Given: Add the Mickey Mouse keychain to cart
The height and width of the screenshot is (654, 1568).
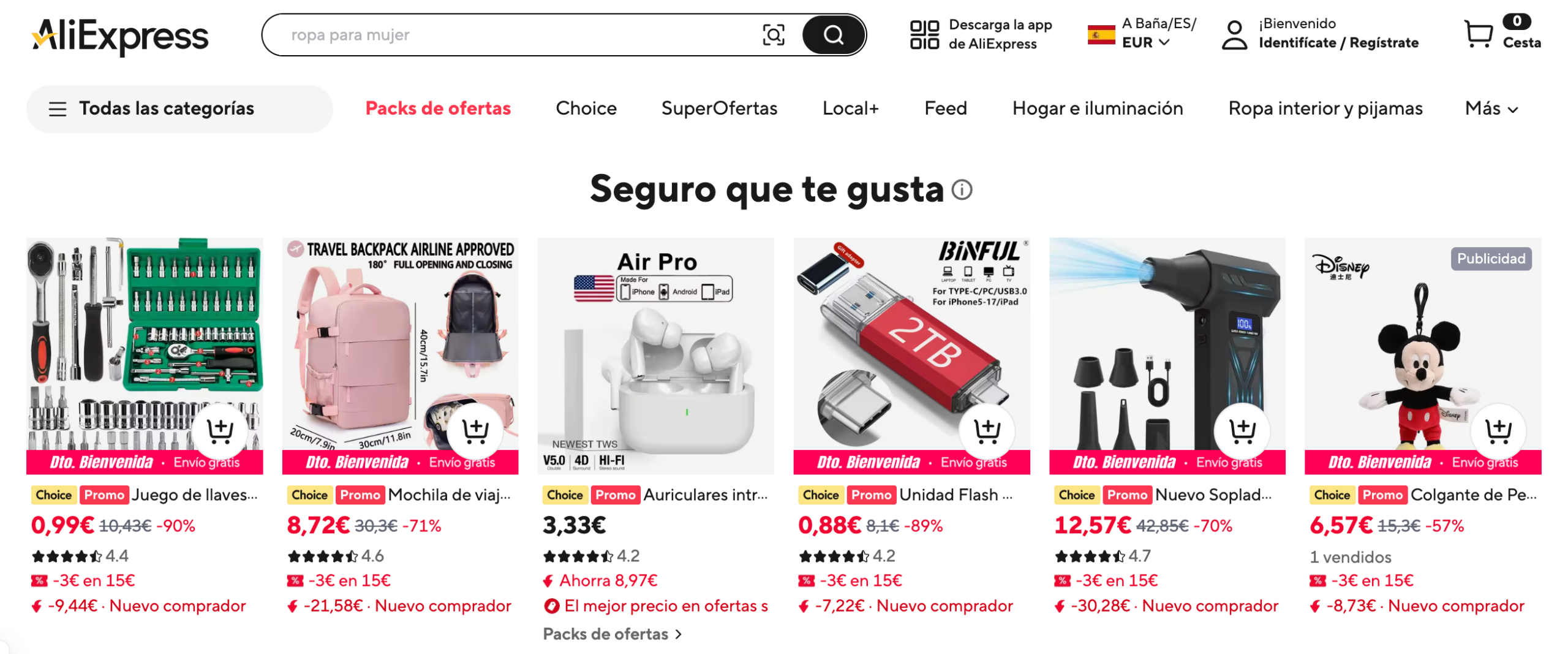Looking at the screenshot, I should click(x=1498, y=430).
